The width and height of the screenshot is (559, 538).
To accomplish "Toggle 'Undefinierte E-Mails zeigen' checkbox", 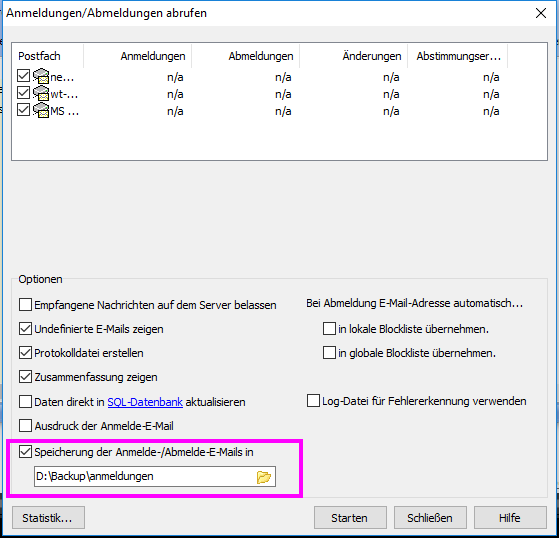I will pos(25,329).
